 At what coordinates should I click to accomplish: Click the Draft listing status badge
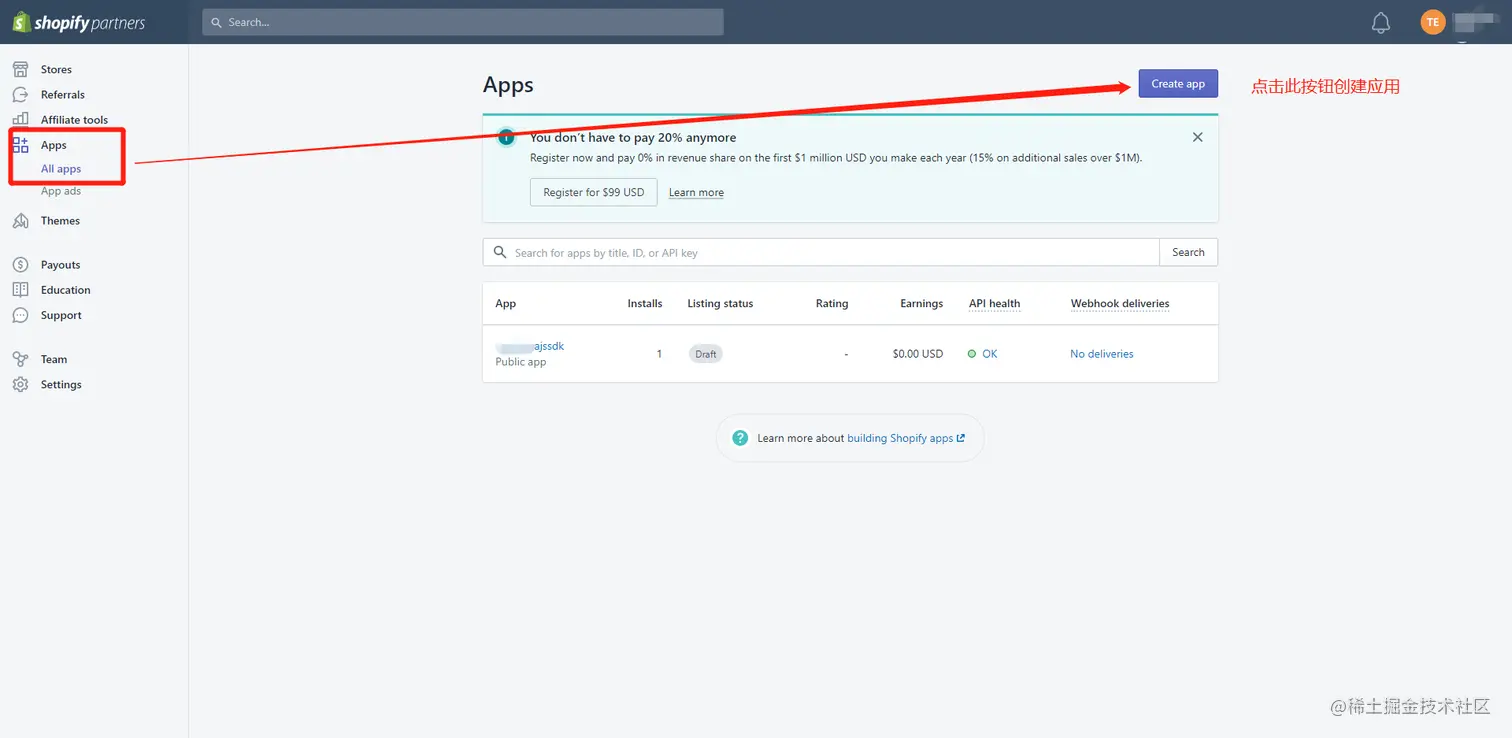[x=706, y=354]
